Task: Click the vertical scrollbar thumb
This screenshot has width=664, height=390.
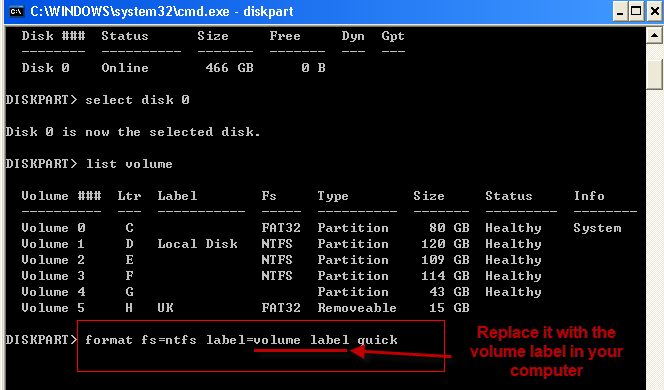Action: point(654,74)
